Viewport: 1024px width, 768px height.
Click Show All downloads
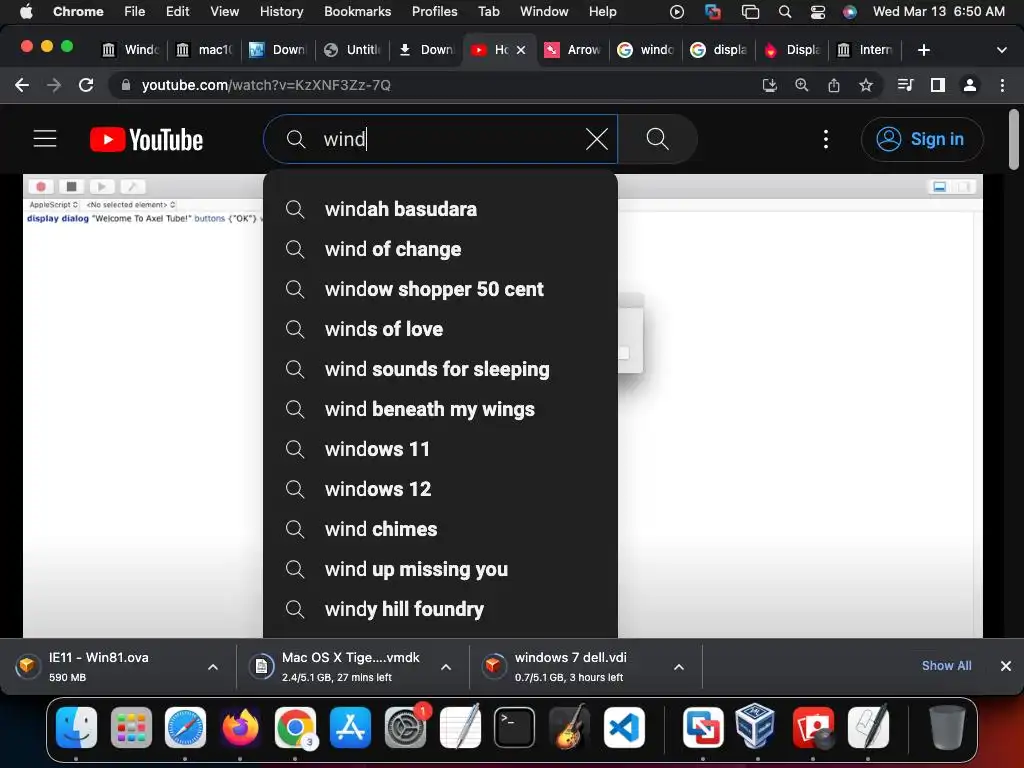click(x=946, y=665)
